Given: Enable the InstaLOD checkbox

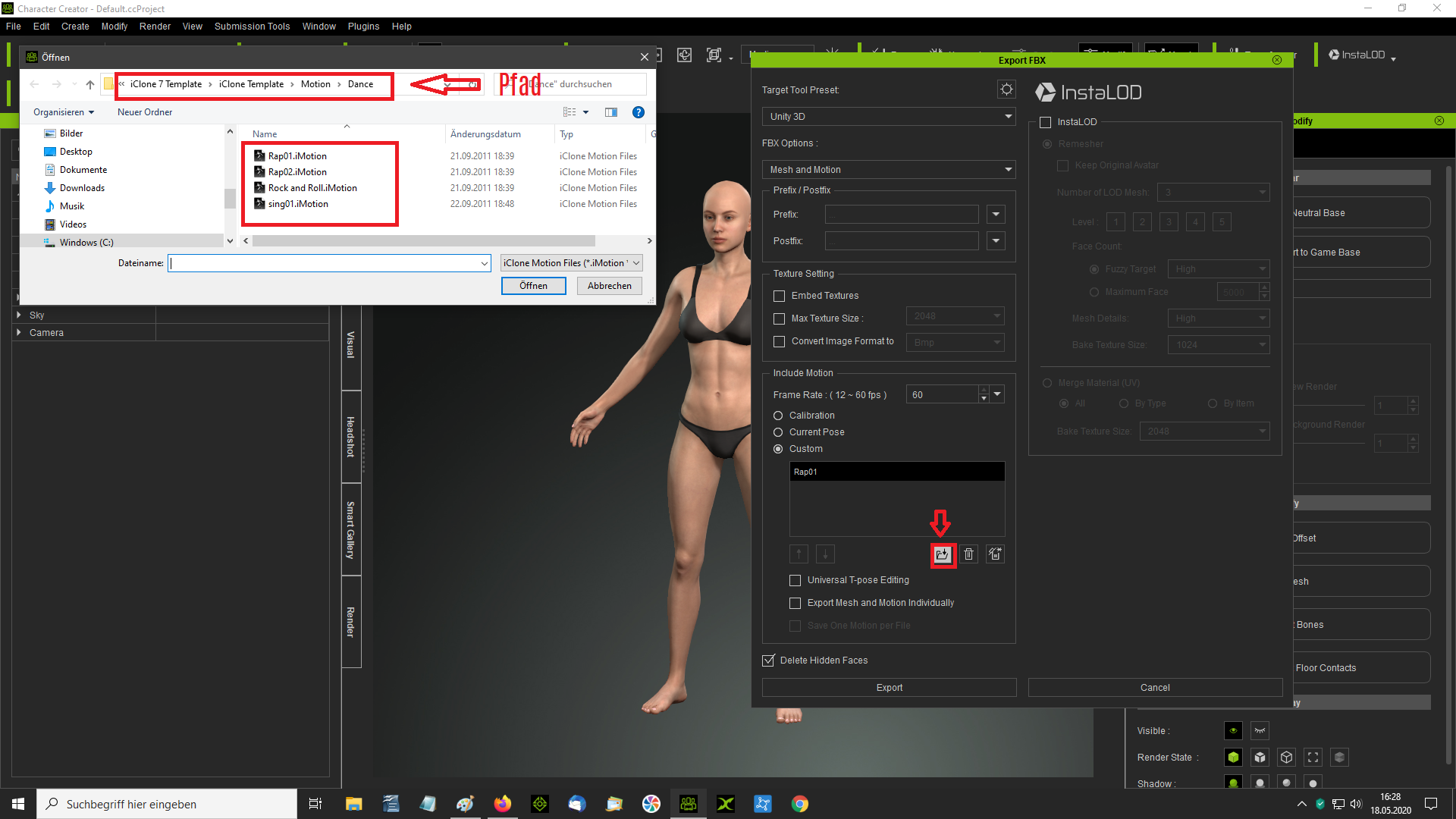Looking at the screenshot, I should [1046, 122].
